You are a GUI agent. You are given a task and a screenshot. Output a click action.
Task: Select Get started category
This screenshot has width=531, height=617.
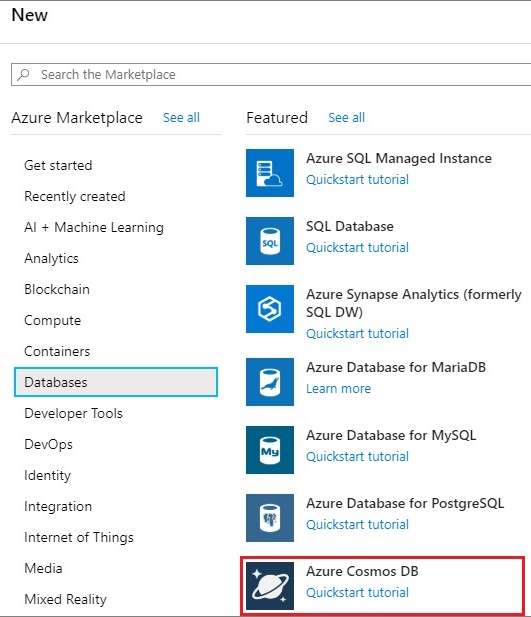(58, 165)
